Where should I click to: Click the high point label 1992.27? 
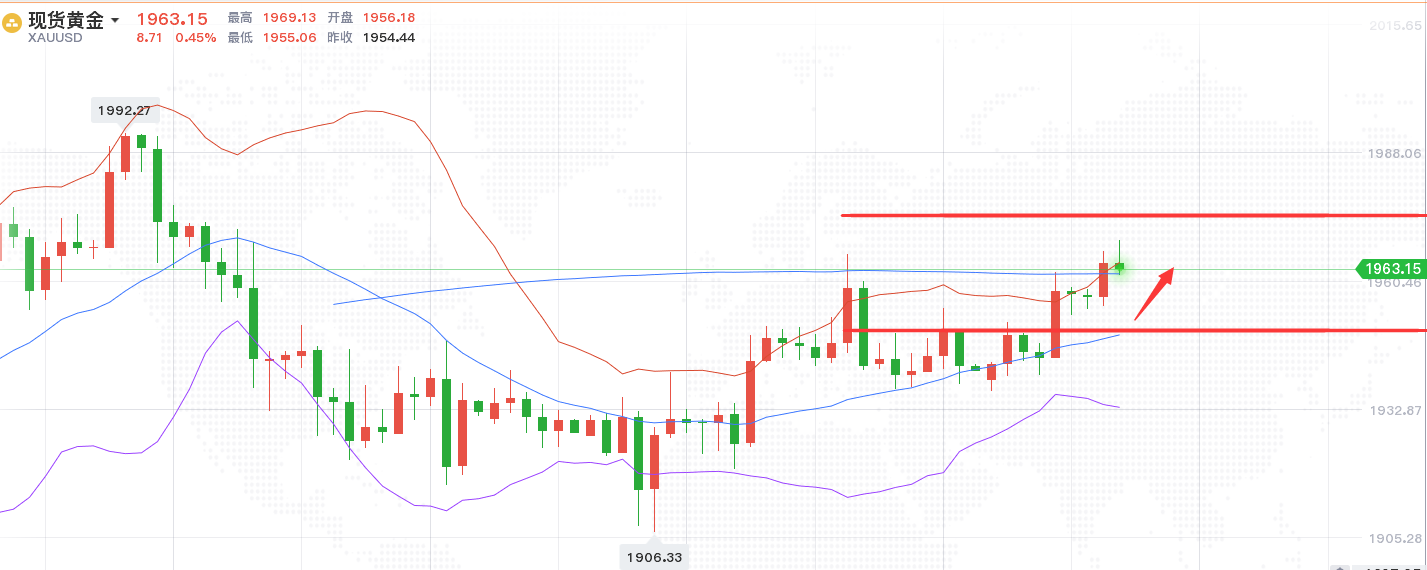(x=125, y=111)
